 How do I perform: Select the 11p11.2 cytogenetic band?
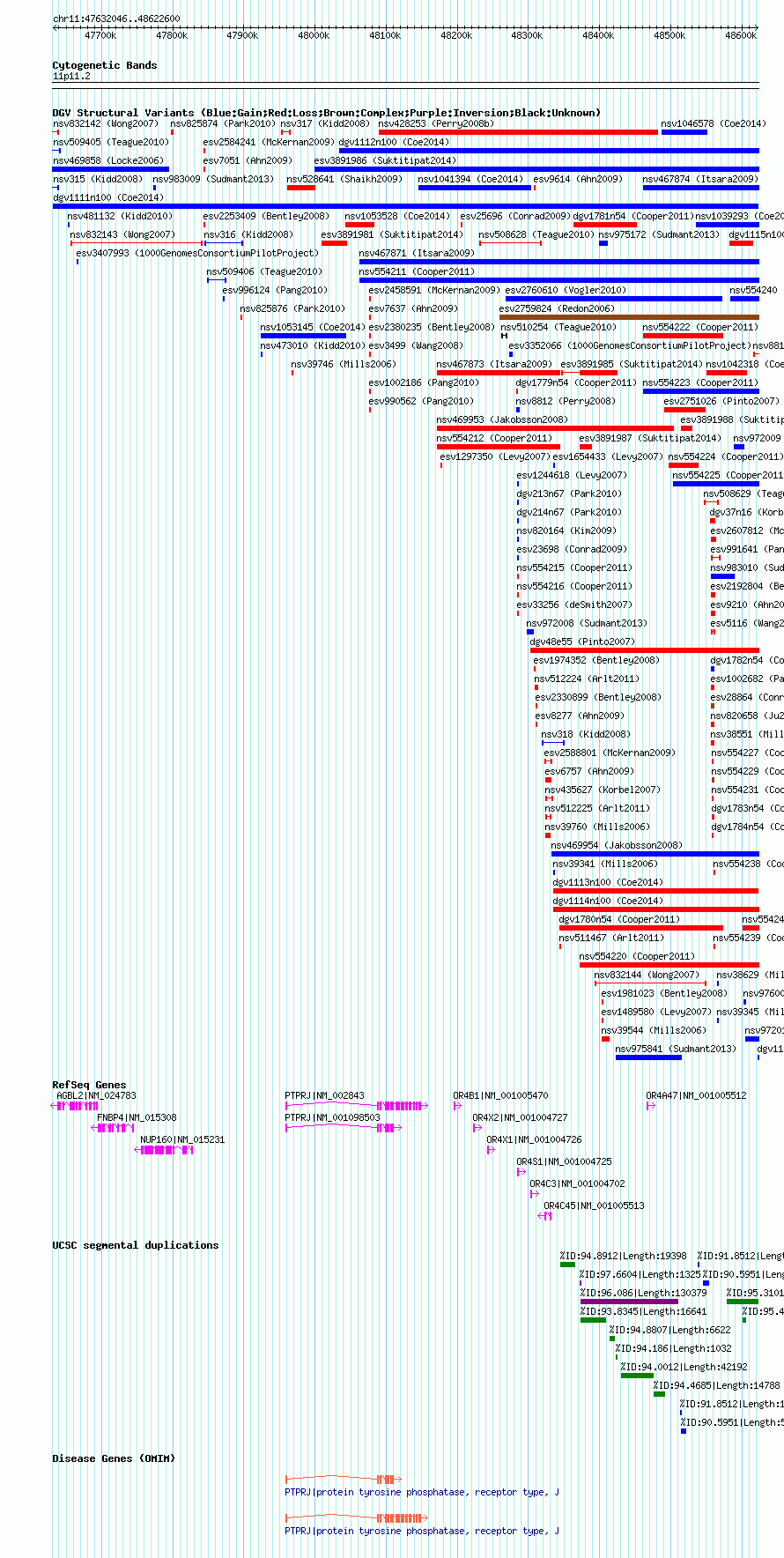pos(71,76)
